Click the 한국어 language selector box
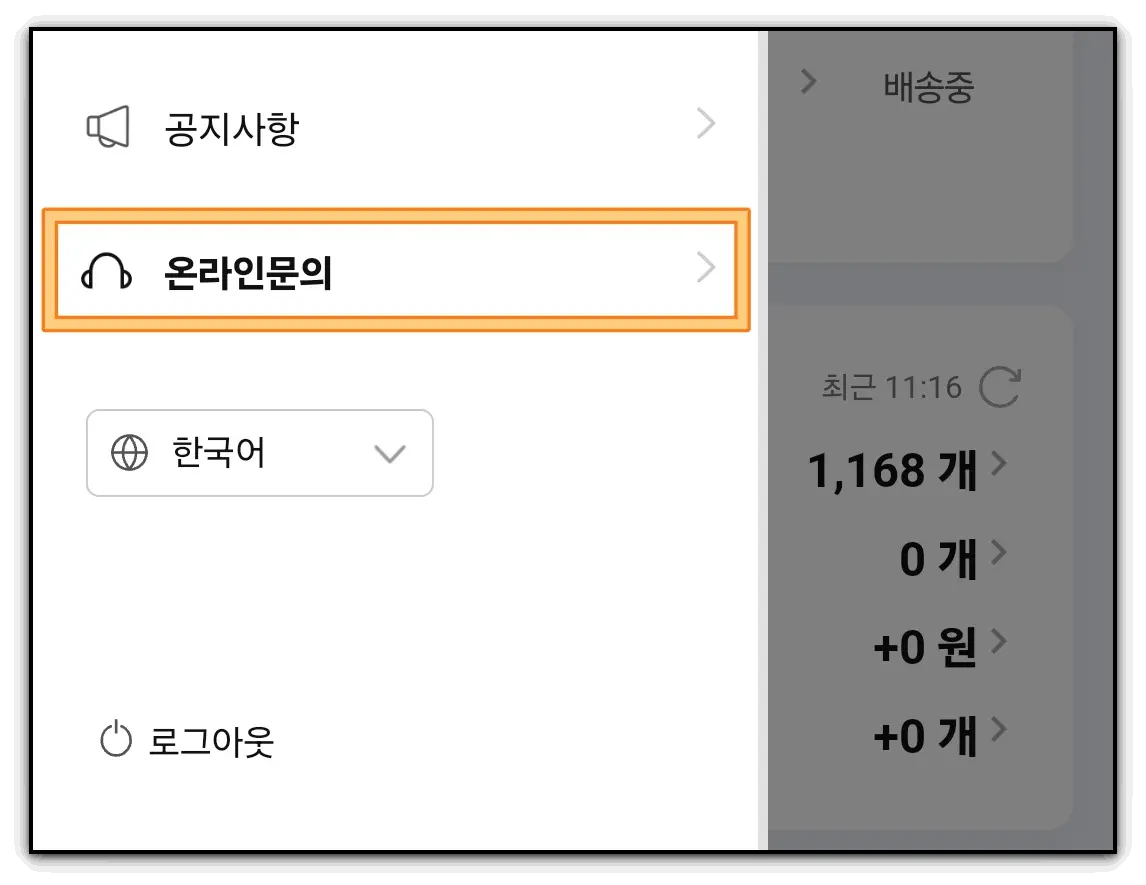Viewport: 1146px width, 885px height. [259, 453]
